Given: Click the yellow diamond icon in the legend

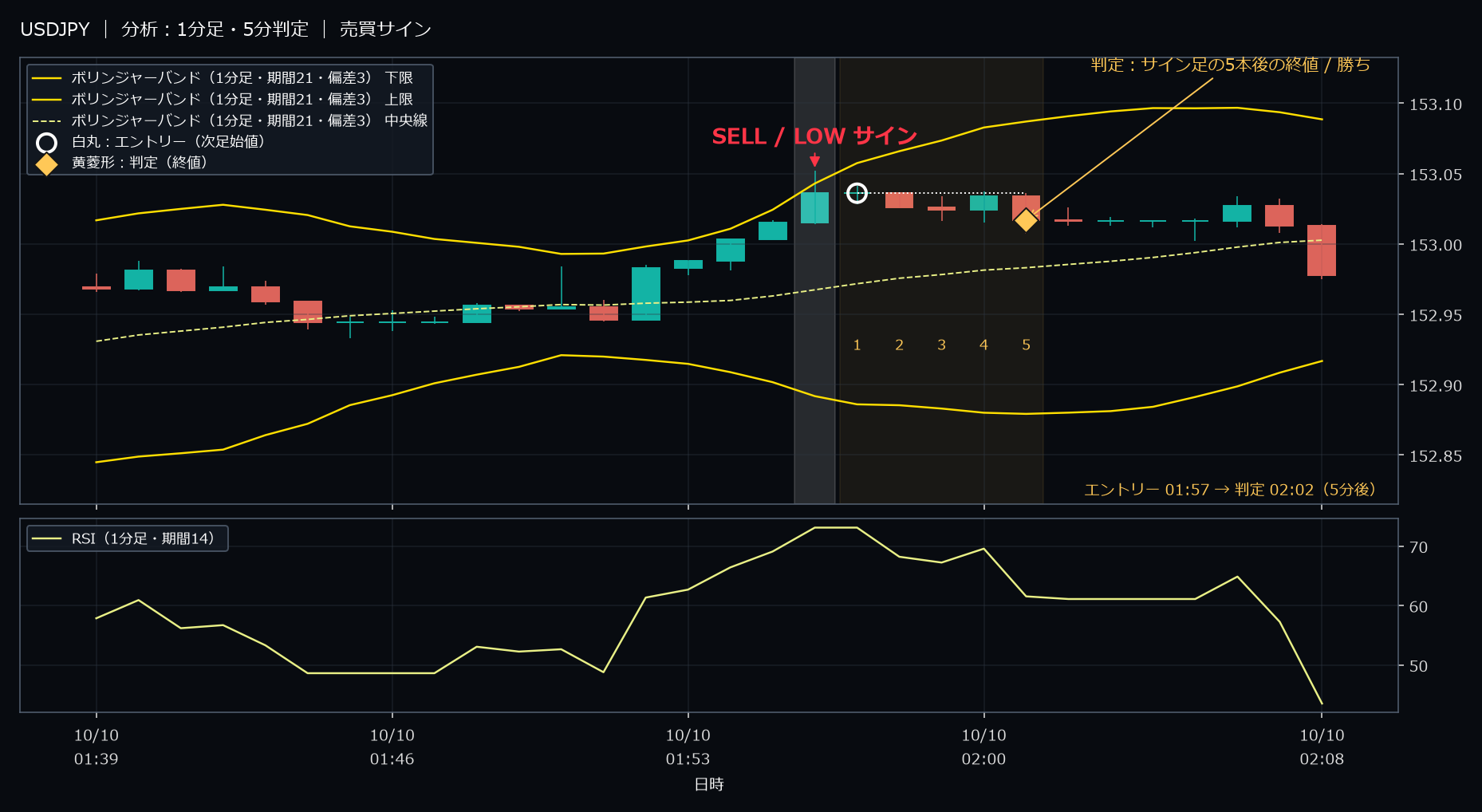Looking at the screenshot, I should [x=47, y=164].
